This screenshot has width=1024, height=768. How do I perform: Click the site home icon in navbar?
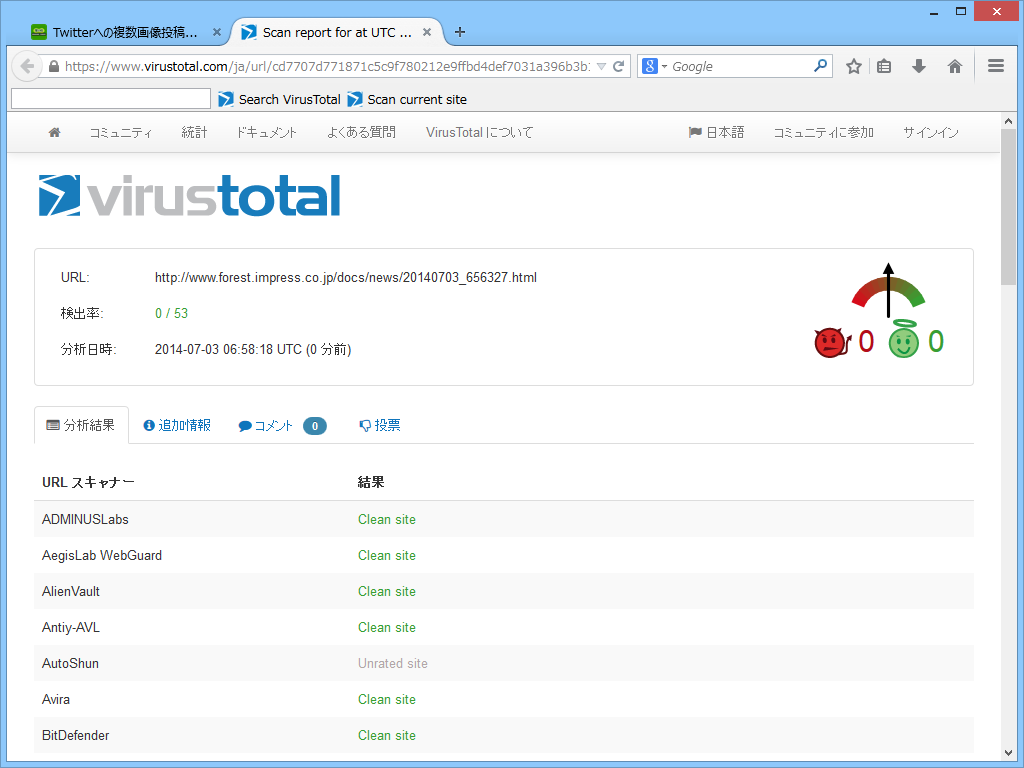point(55,133)
